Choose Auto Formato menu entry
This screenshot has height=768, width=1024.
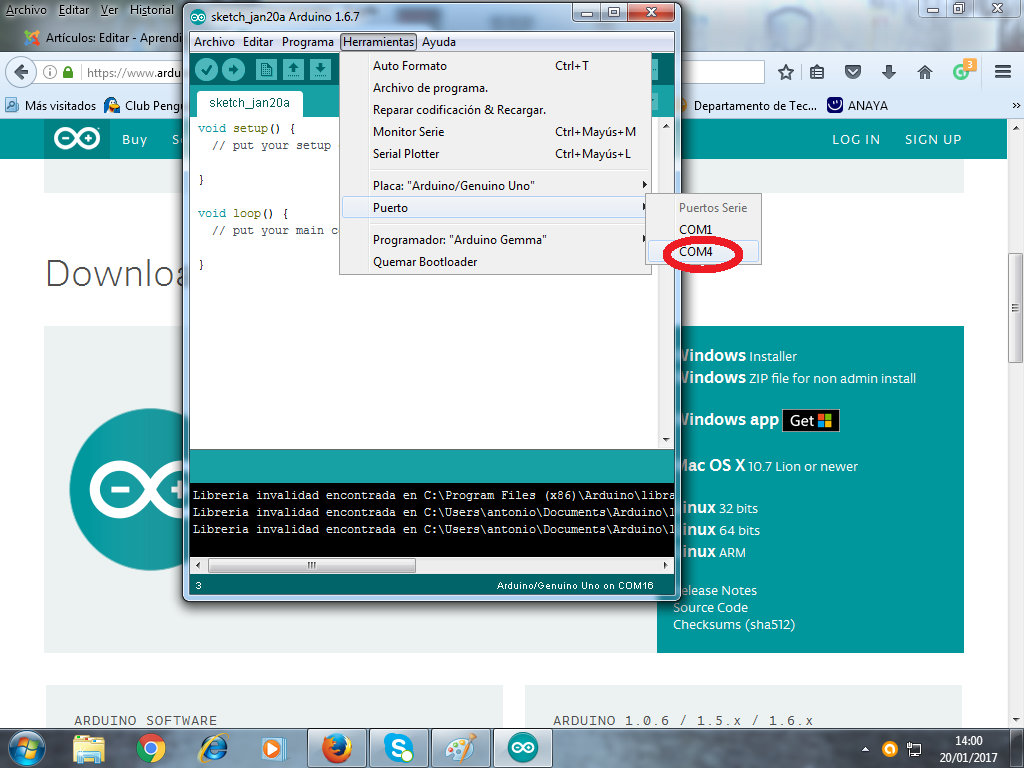point(496,66)
